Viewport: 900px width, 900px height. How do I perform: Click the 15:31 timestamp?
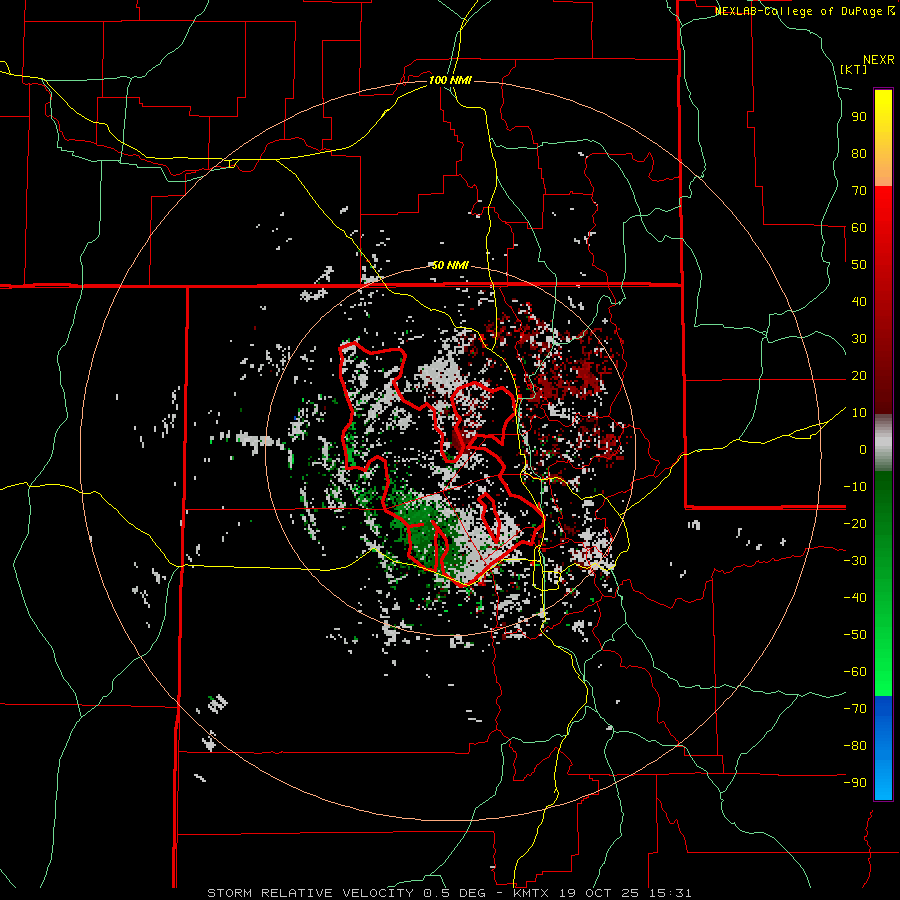click(671, 893)
